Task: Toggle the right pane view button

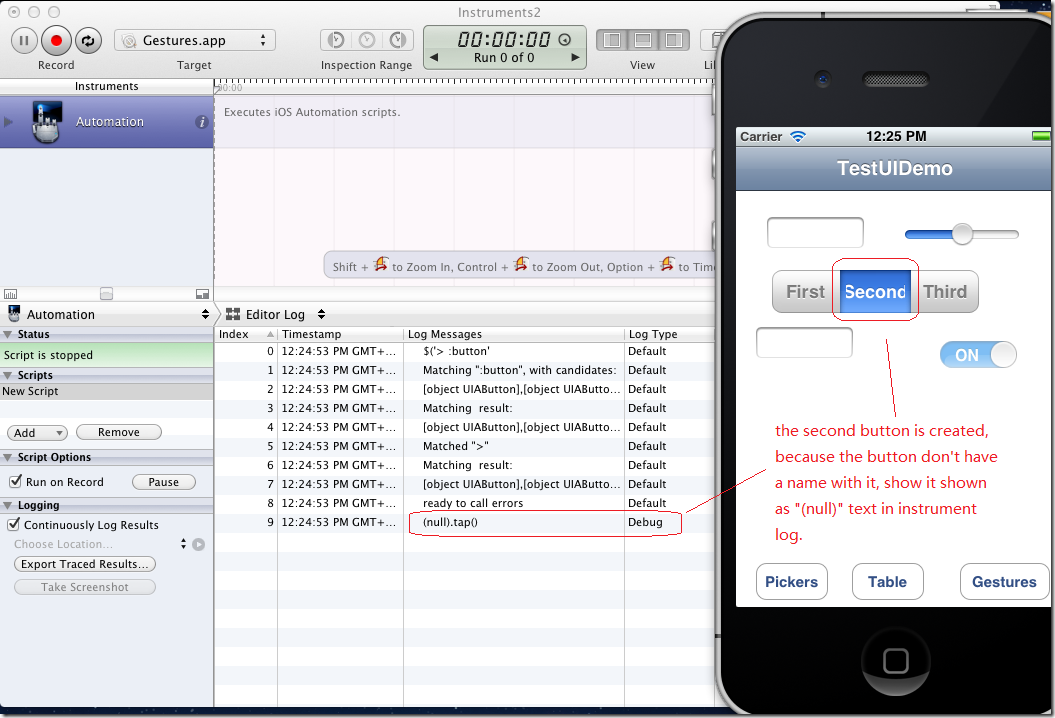Action: point(674,40)
